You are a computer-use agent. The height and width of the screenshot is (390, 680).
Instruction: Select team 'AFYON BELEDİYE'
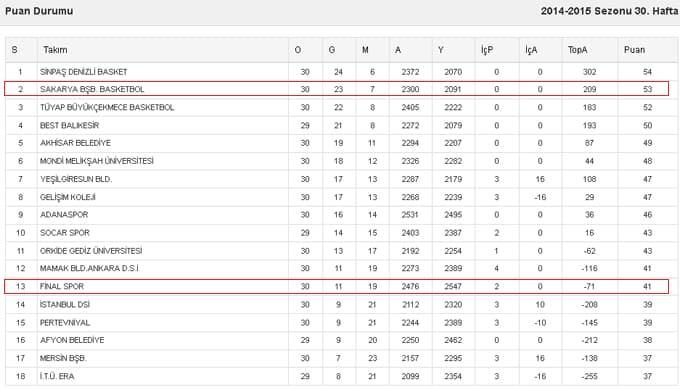(72, 340)
